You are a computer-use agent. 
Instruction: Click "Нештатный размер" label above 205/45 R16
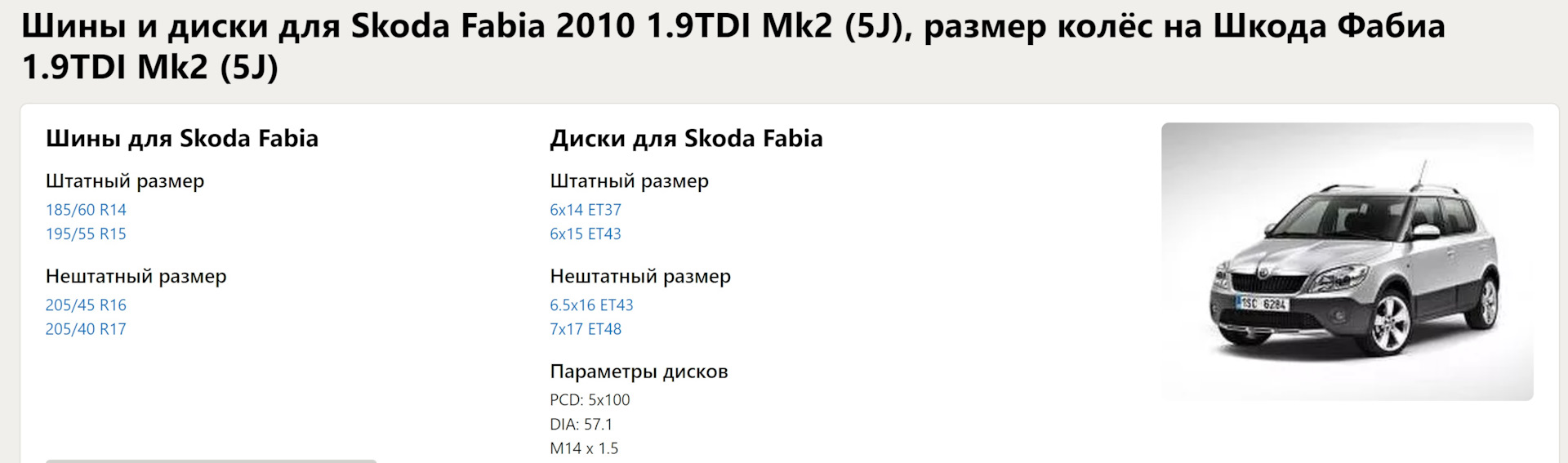click(x=136, y=276)
